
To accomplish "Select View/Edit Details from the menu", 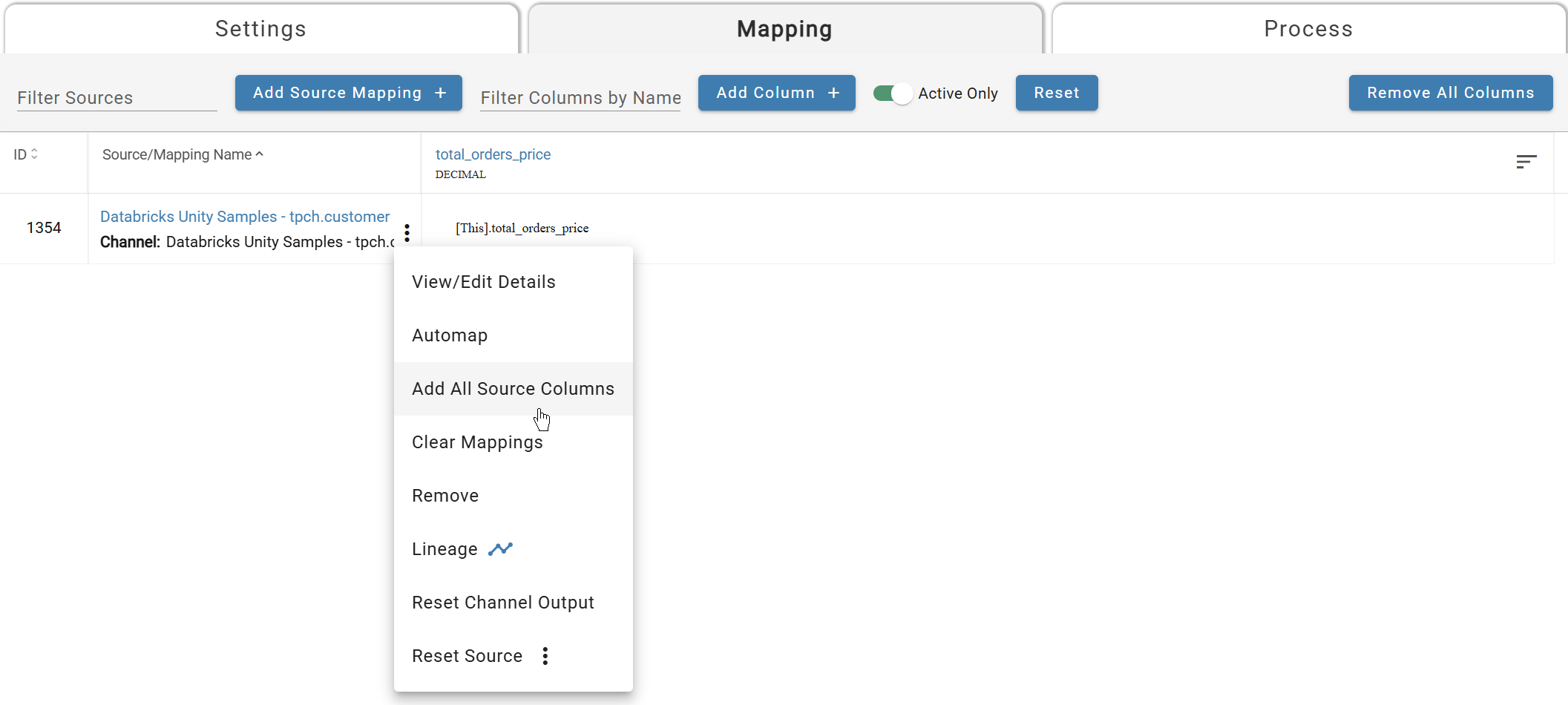I will coord(483,282).
